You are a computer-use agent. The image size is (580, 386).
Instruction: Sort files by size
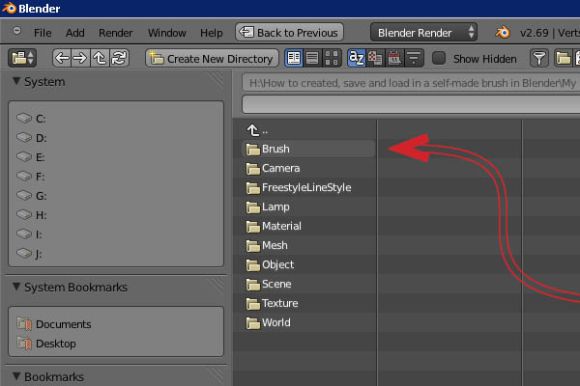tap(414, 58)
